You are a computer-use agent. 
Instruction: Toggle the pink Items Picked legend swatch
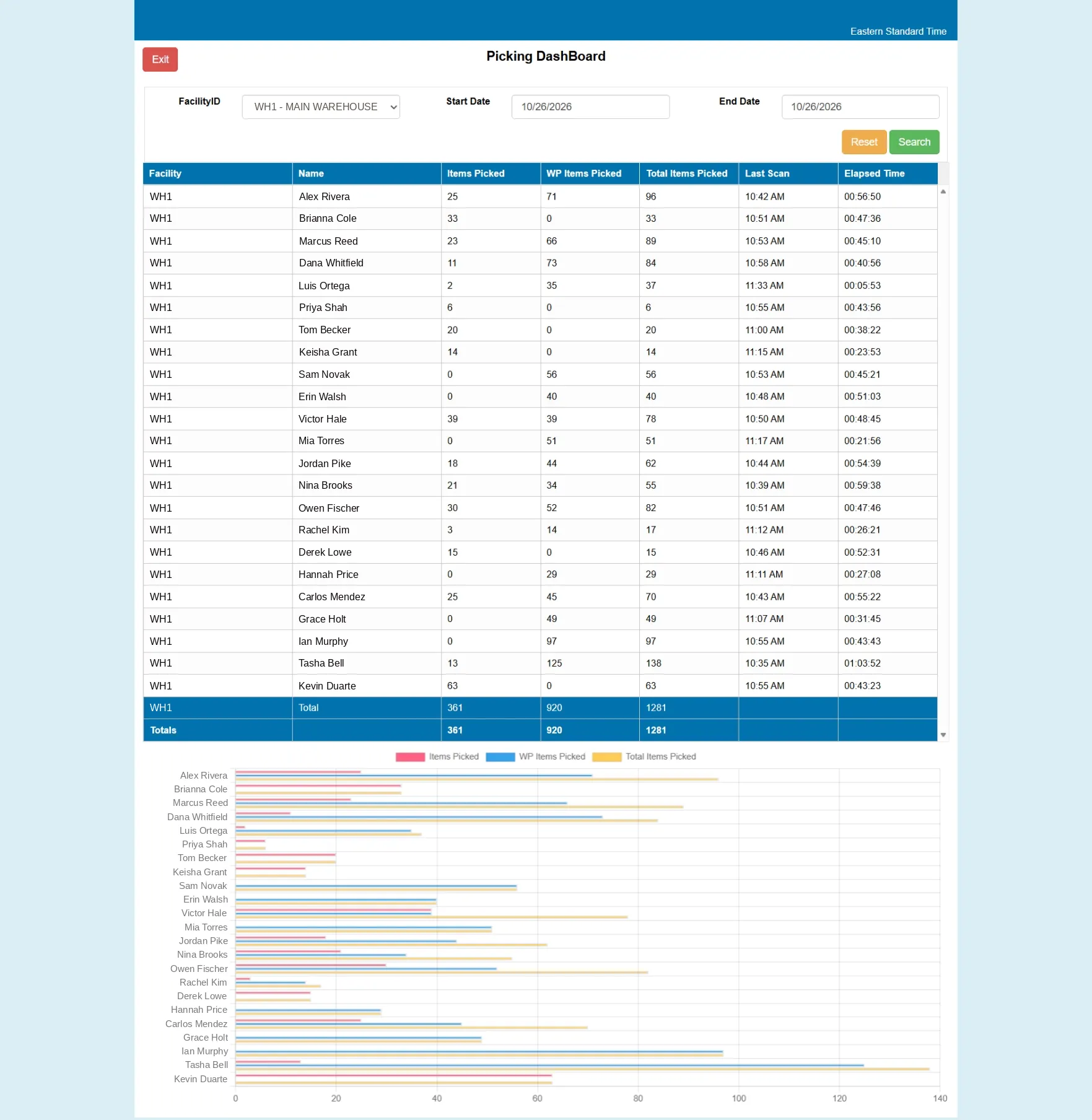[410, 757]
